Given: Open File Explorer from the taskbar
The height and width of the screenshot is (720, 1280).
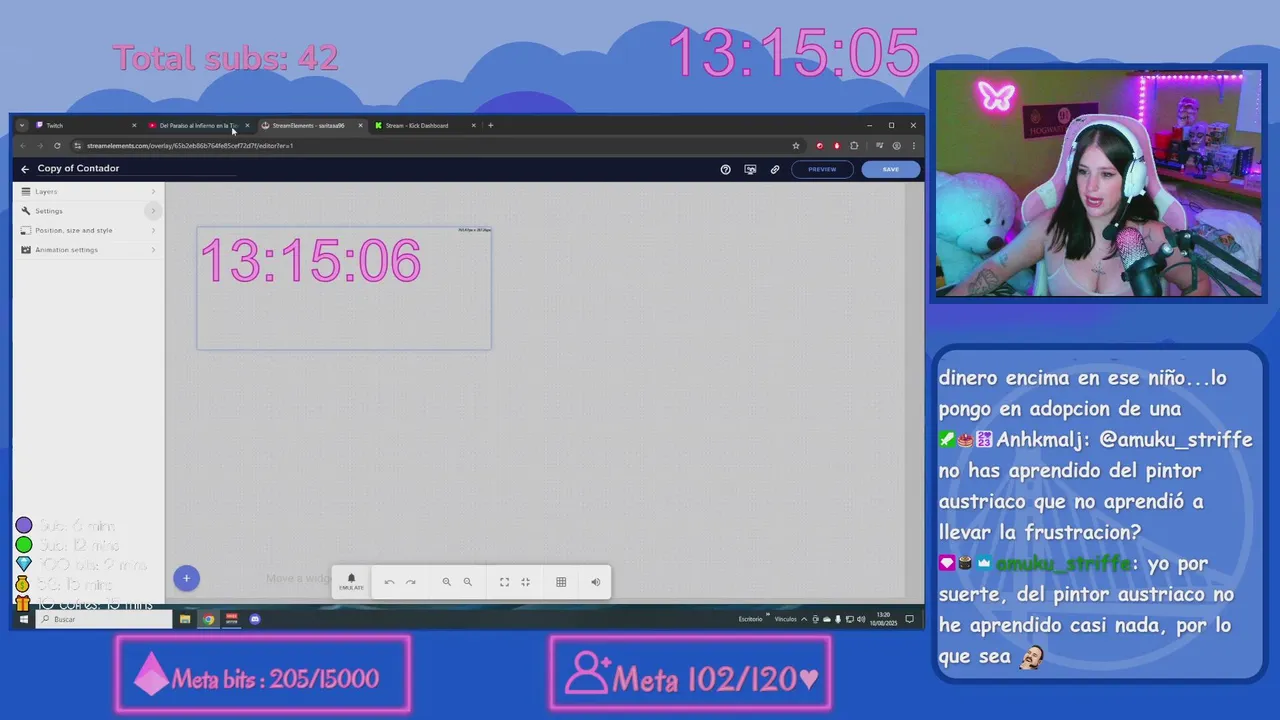Looking at the screenshot, I should coord(185,619).
